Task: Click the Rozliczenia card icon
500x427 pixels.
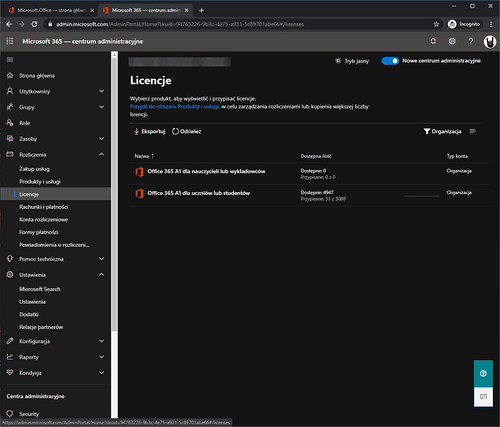Action: point(10,154)
